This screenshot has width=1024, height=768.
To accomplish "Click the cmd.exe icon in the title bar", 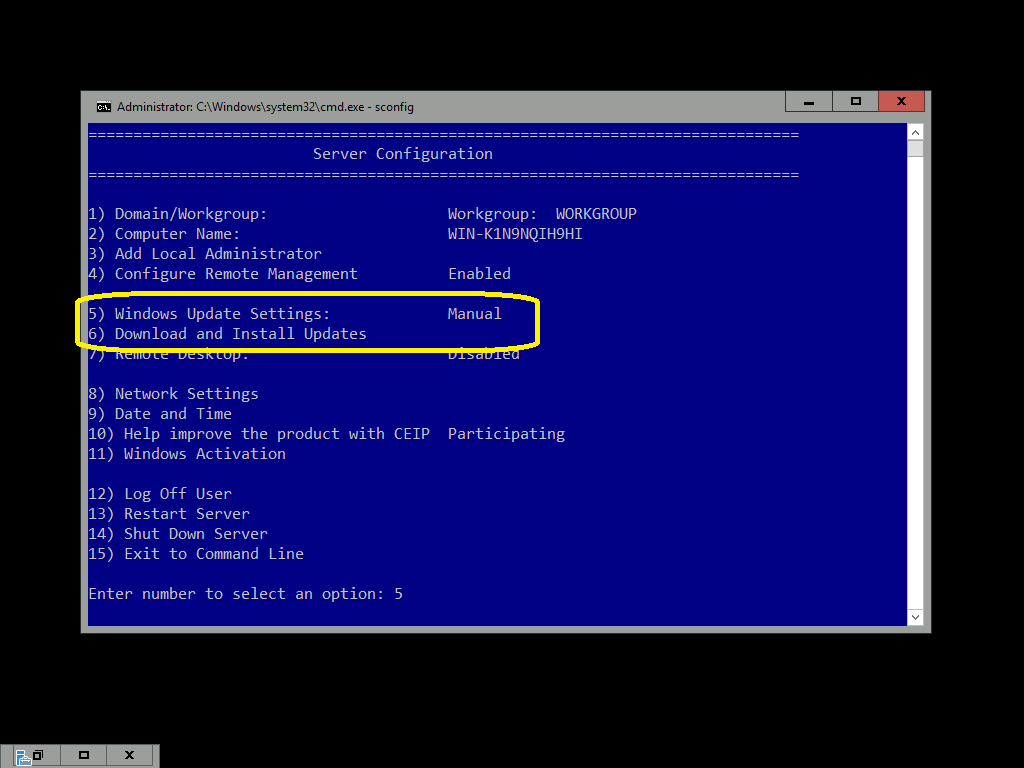I will tap(103, 107).
